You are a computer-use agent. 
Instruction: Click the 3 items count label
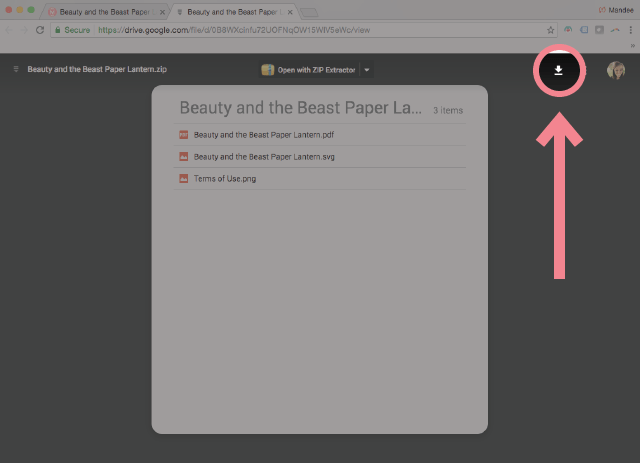(x=448, y=110)
